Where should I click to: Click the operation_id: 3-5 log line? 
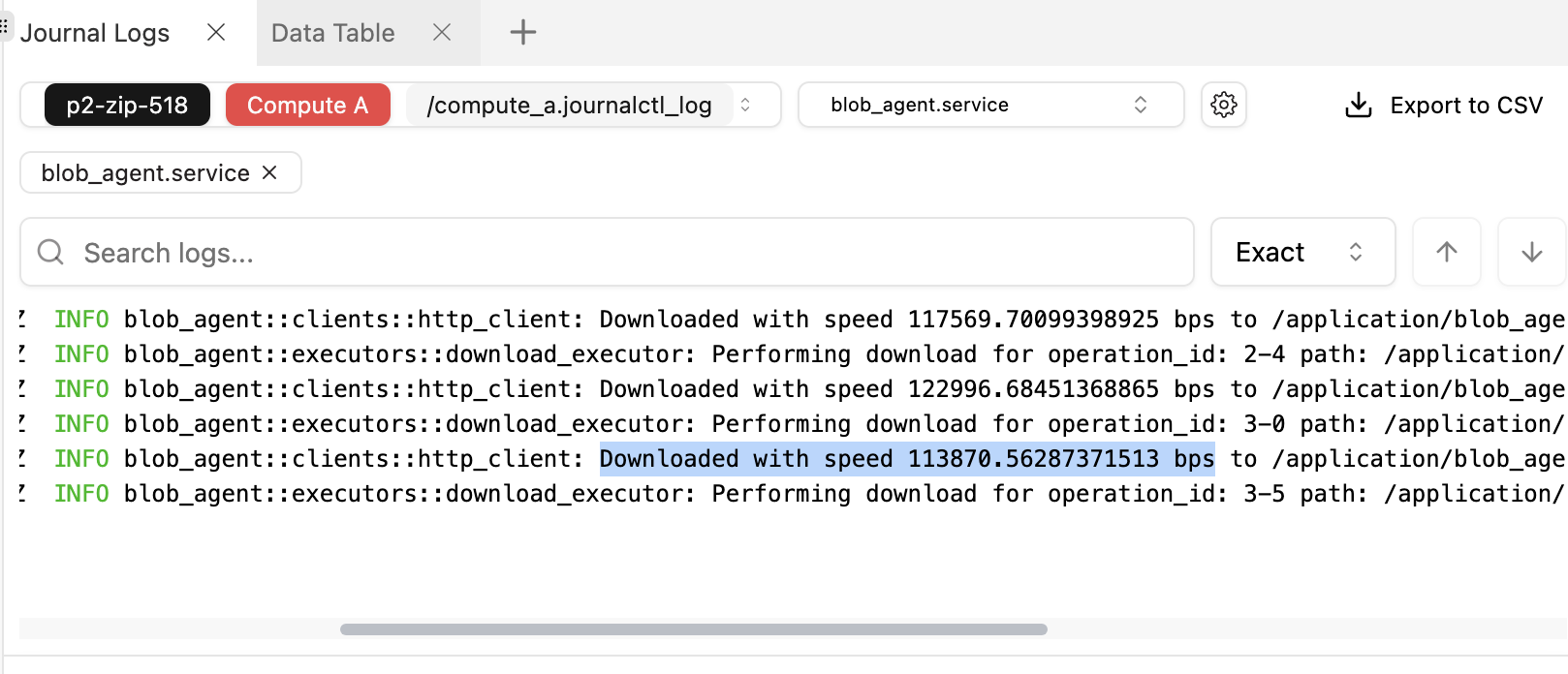(x=792, y=494)
